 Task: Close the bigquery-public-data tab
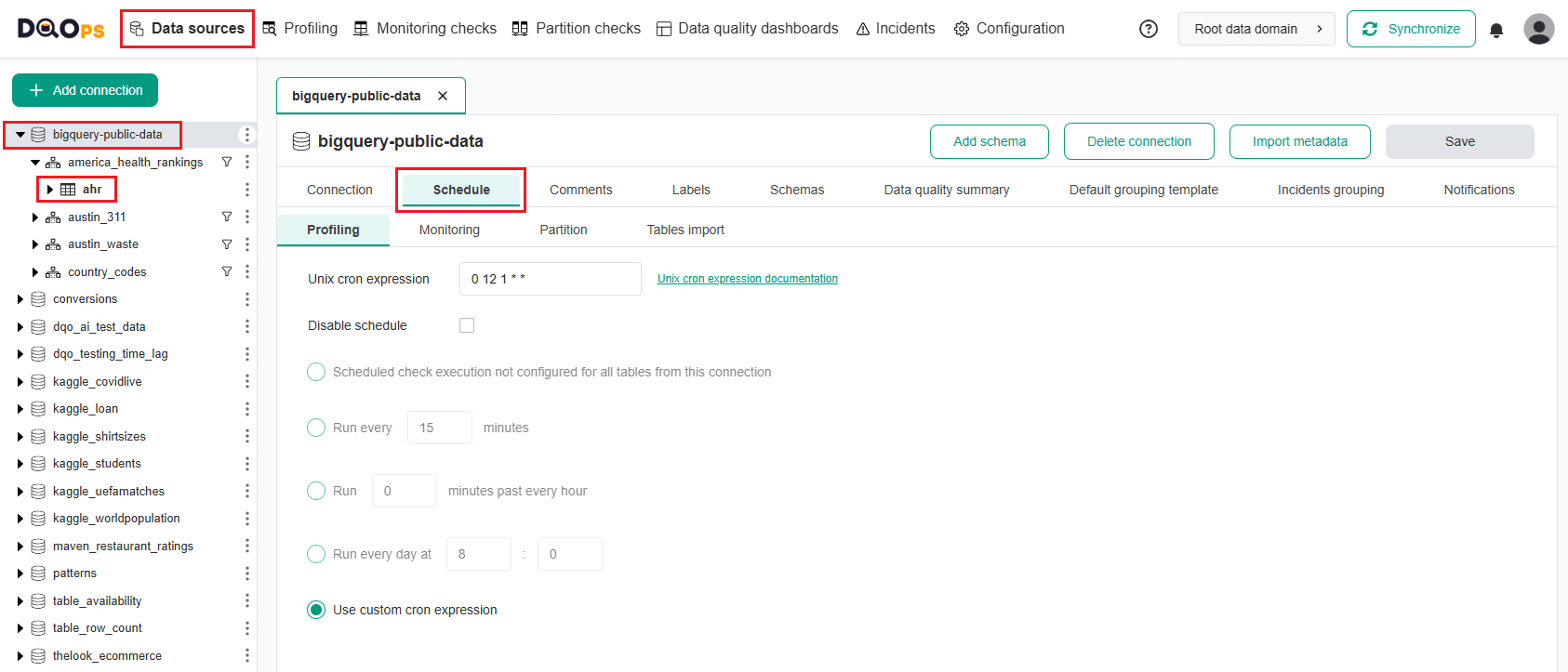click(443, 96)
